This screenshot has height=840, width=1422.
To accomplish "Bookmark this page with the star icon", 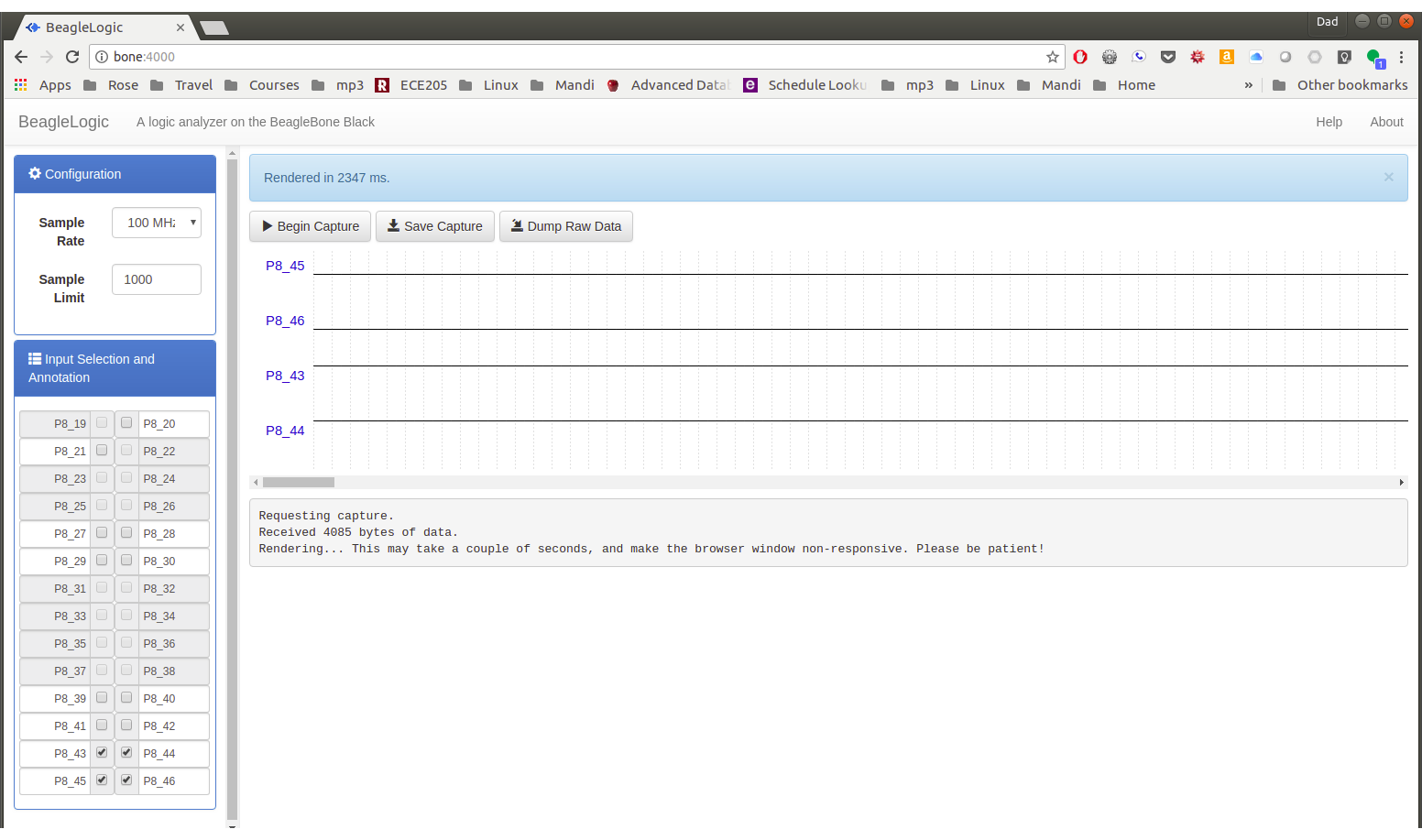I will tap(1053, 57).
